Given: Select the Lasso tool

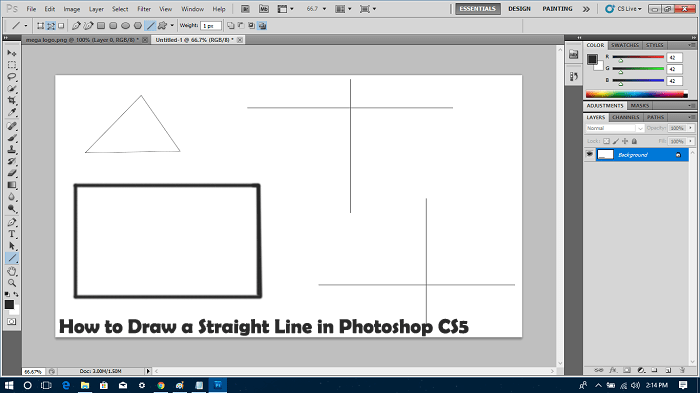Looking at the screenshot, I should [x=12, y=76].
